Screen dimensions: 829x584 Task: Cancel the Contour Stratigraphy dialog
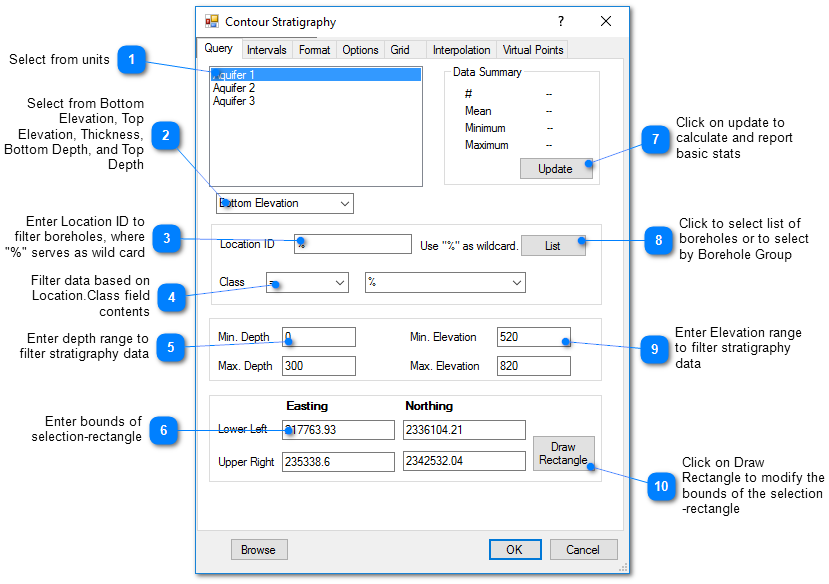[583, 549]
